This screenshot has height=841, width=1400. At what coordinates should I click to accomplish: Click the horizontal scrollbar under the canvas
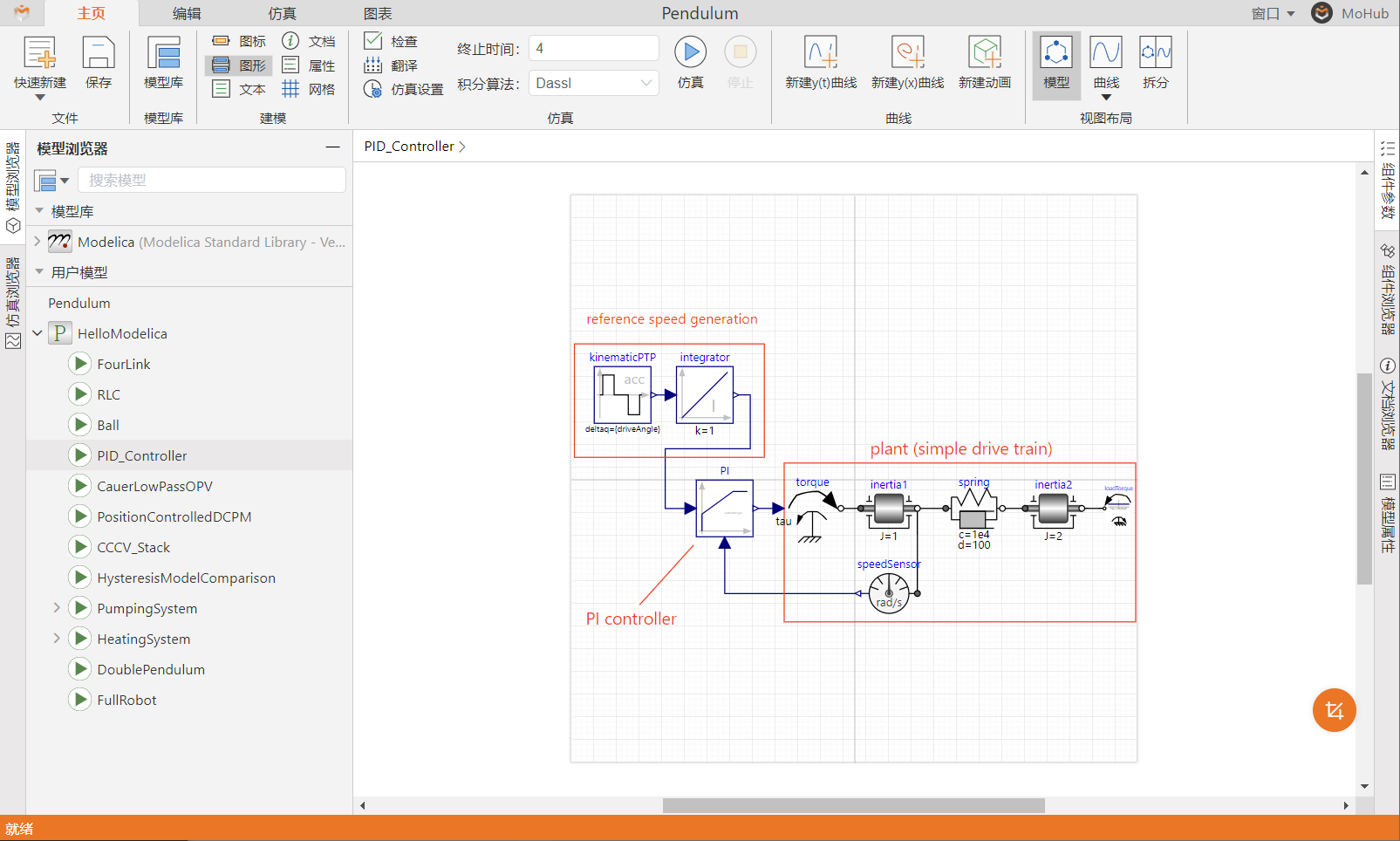[x=853, y=805]
